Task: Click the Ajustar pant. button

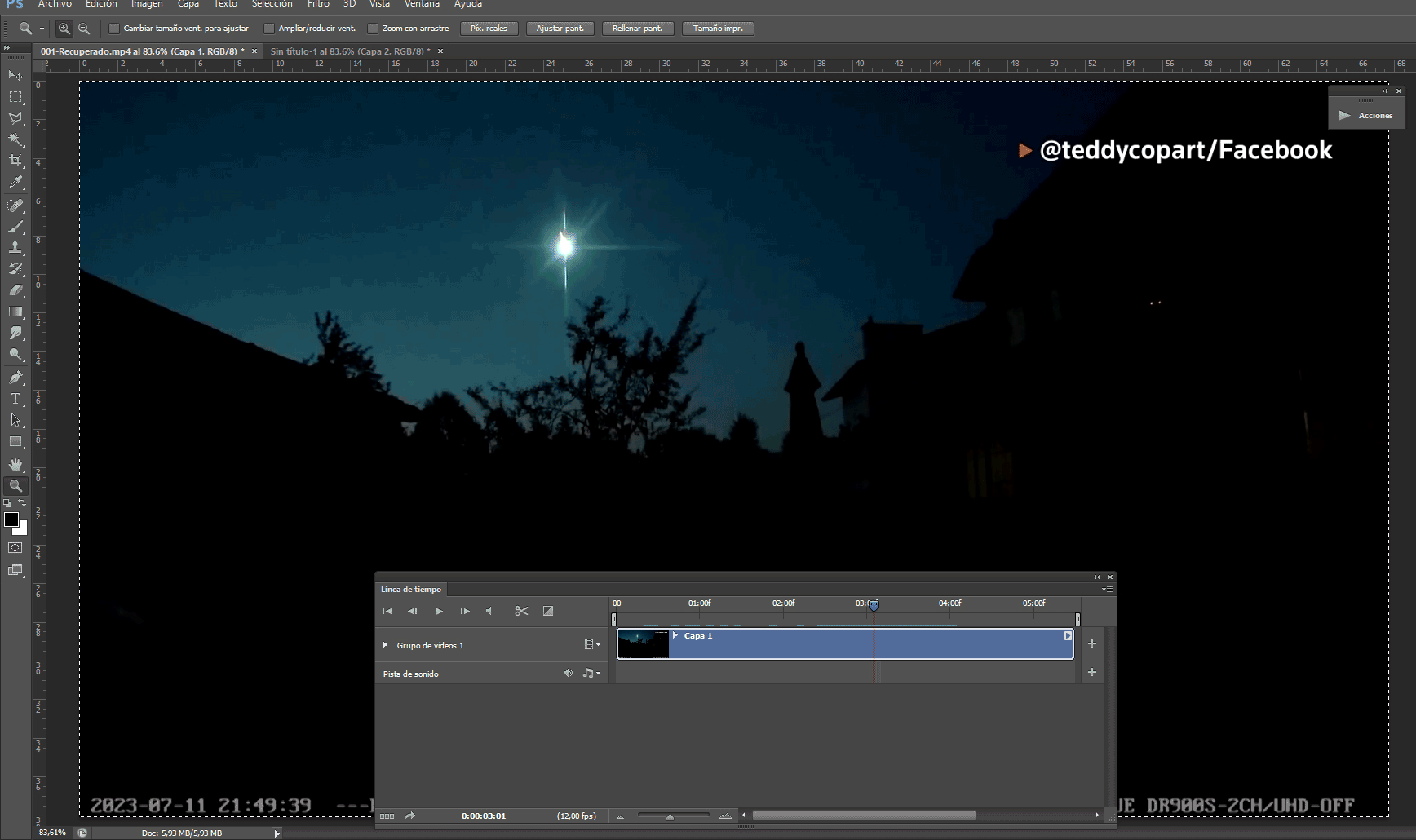Action: coord(560,28)
